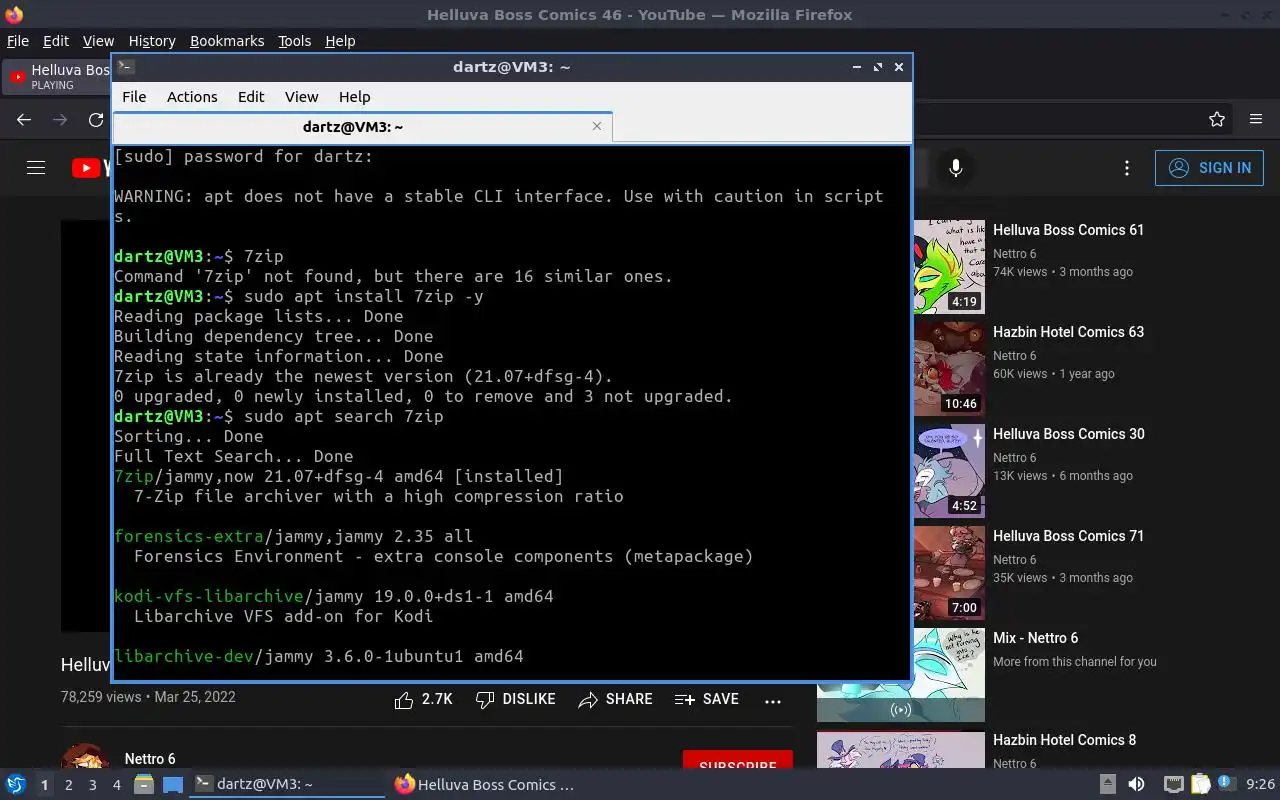Screen dimensions: 1280x800
Task: Open Firefox View menu
Action: click(98, 41)
